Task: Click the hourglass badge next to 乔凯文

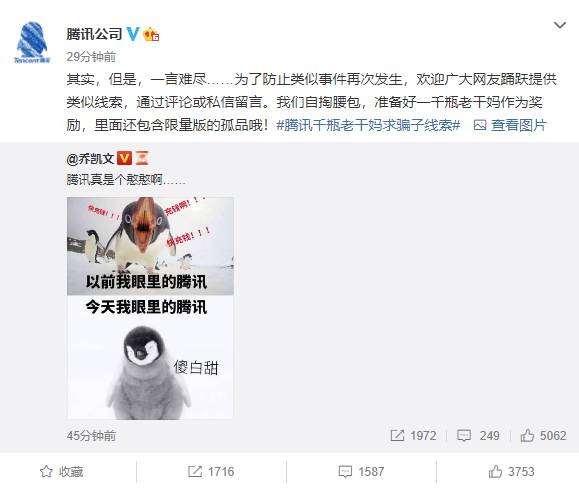Action: pyautogui.click(x=142, y=158)
